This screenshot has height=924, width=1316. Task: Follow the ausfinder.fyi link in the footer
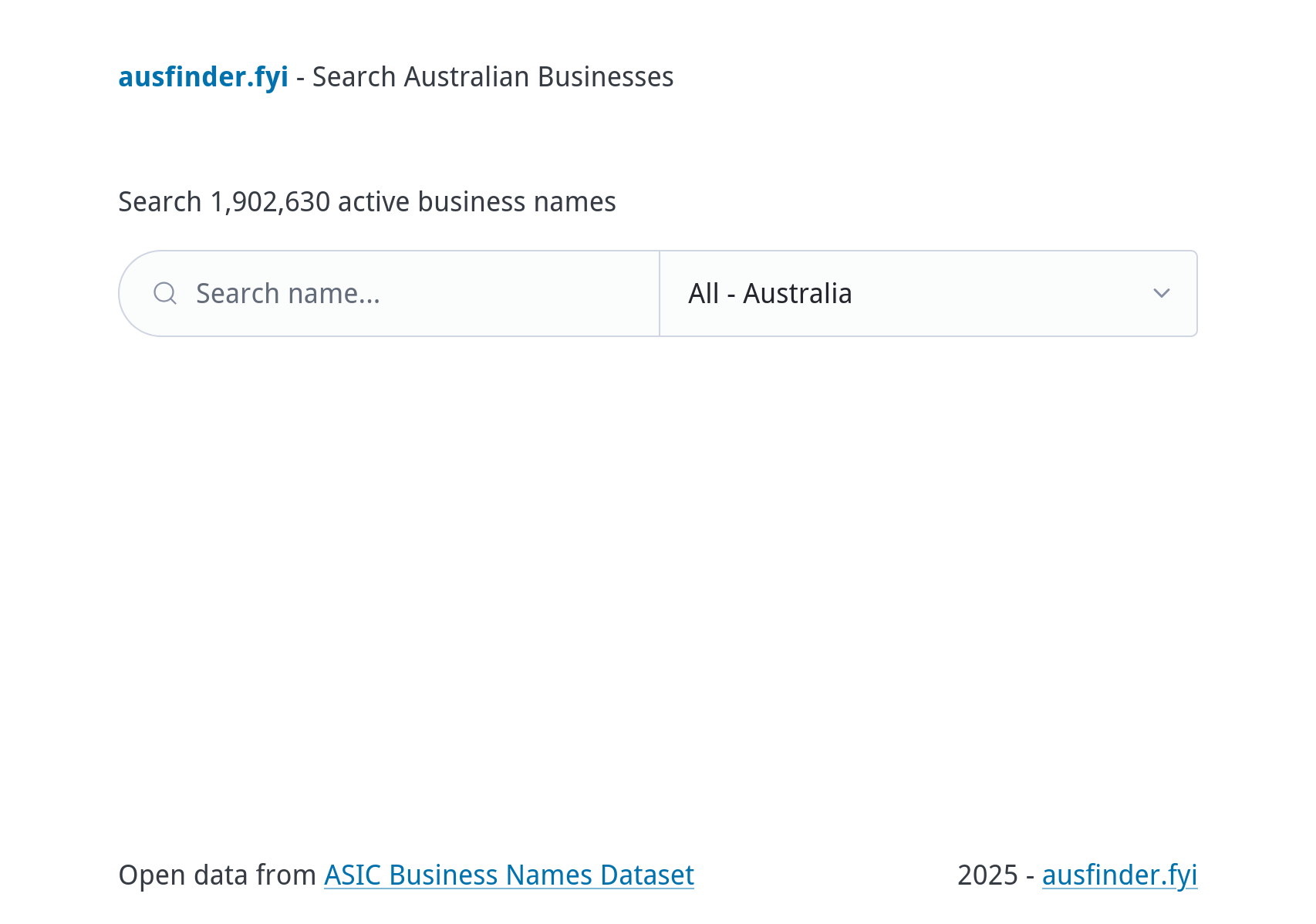tap(1119, 875)
